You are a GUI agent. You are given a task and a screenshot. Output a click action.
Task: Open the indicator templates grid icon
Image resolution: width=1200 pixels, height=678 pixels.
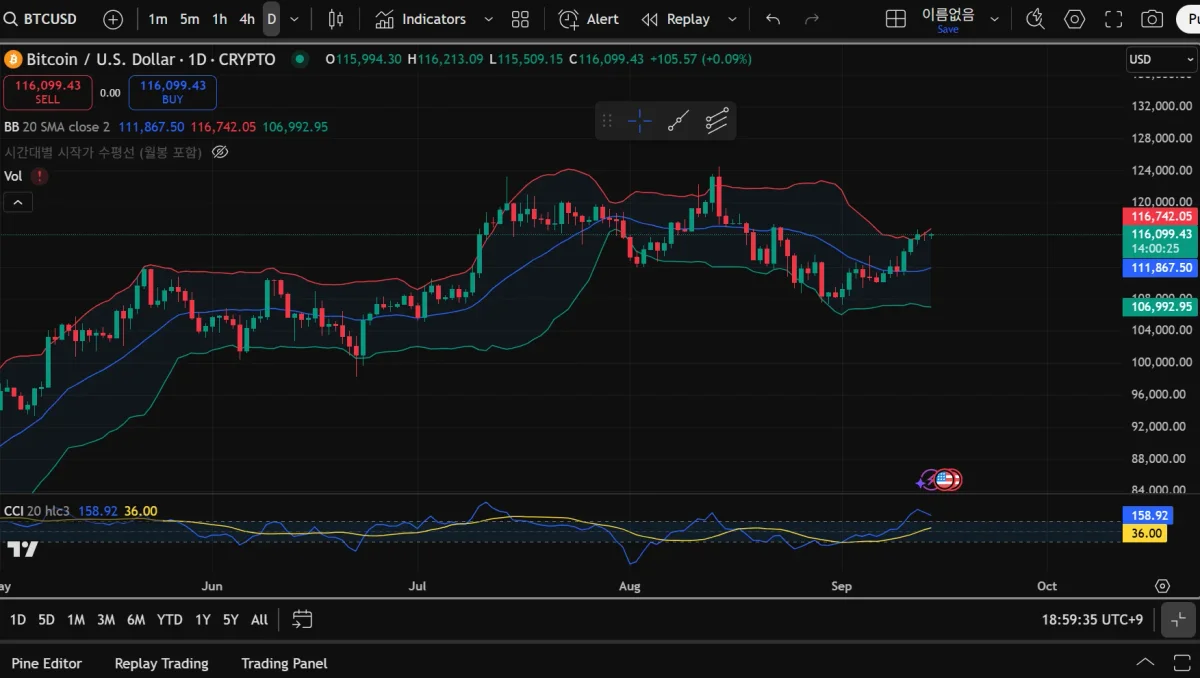[520, 19]
